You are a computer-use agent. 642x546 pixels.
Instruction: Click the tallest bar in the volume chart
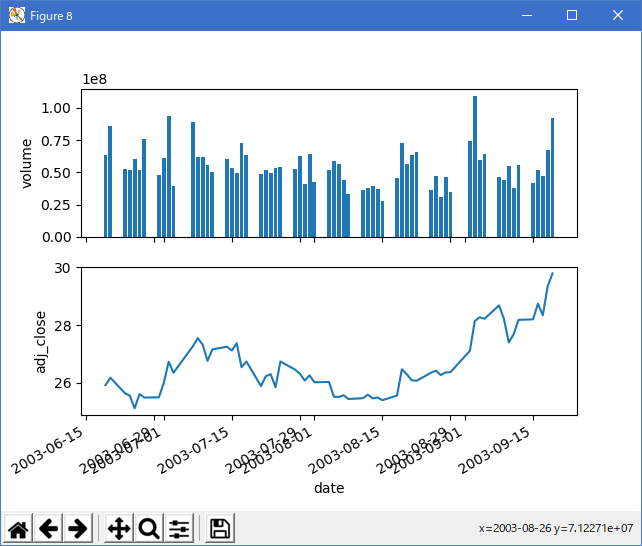pyautogui.click(x=475, y=166)
